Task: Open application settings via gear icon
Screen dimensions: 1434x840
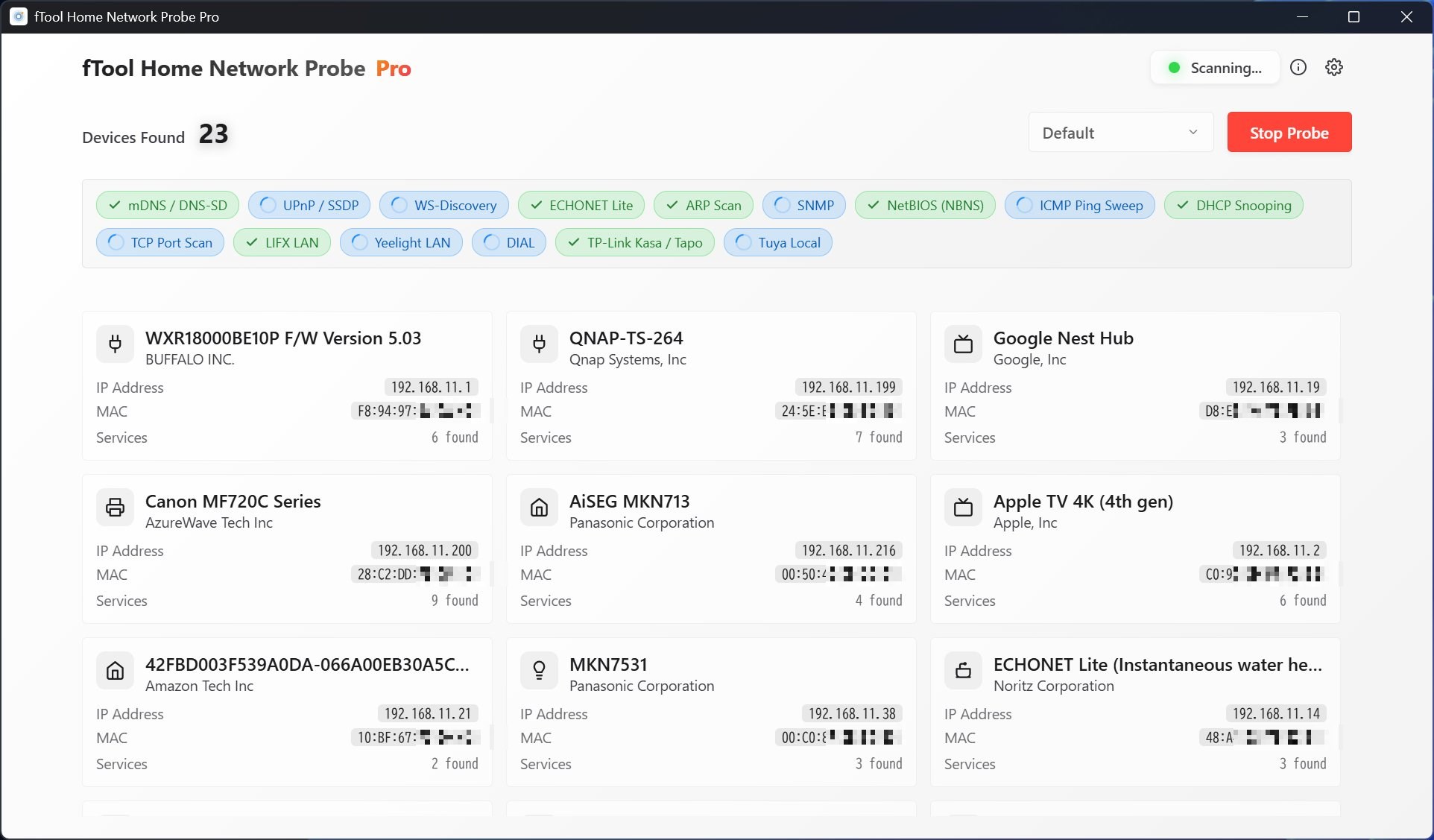Action: (x=1334, y=67)
